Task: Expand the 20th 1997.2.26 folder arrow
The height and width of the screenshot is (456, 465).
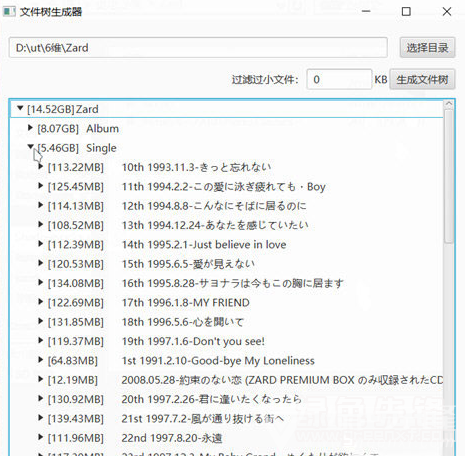Action: pyautogui.click(x=40, y=398)
